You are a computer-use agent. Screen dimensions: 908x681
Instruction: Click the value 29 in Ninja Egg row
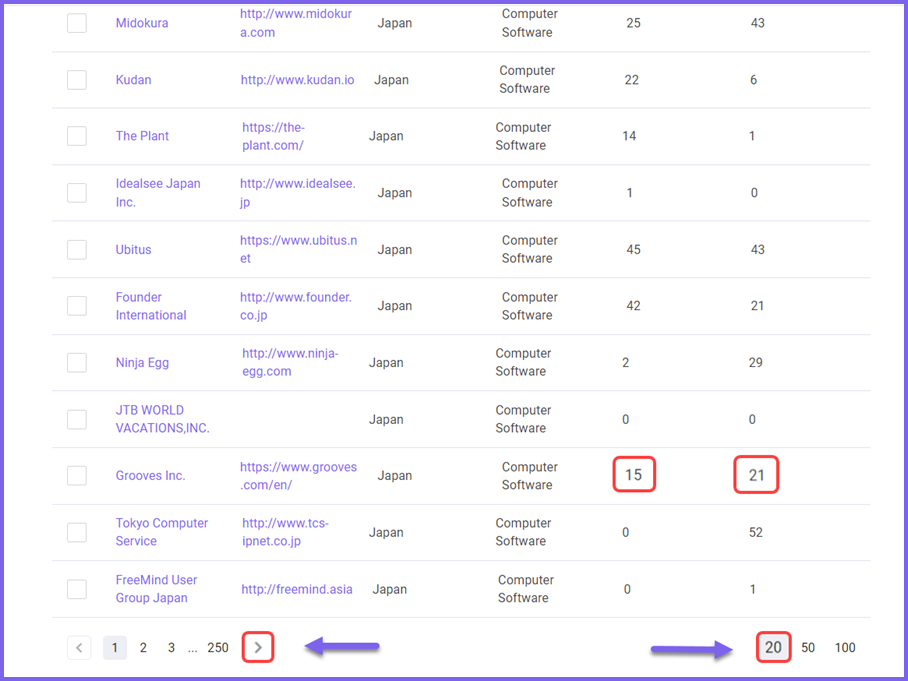(x=755, y=363)
